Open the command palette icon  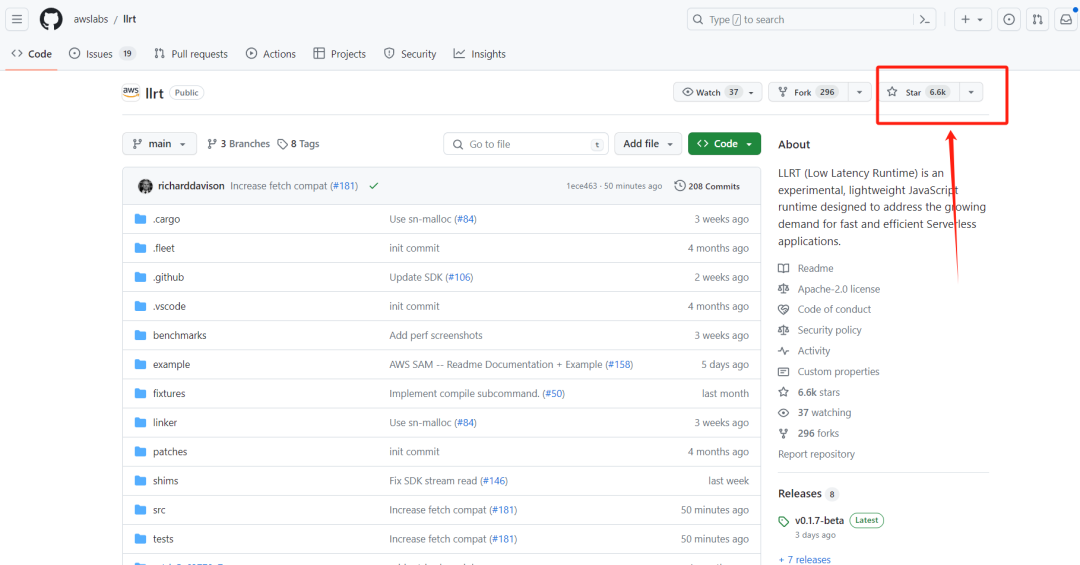(925, 19)
